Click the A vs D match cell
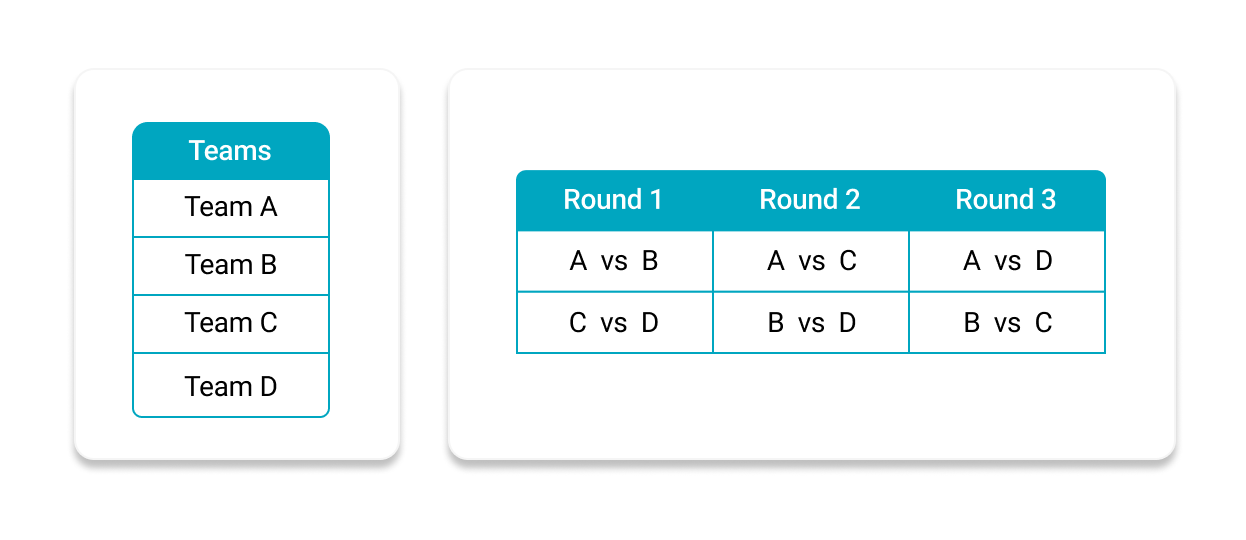Image resolution: width=1246 pixels, height=540 pixels. (x=1006, y=261)
